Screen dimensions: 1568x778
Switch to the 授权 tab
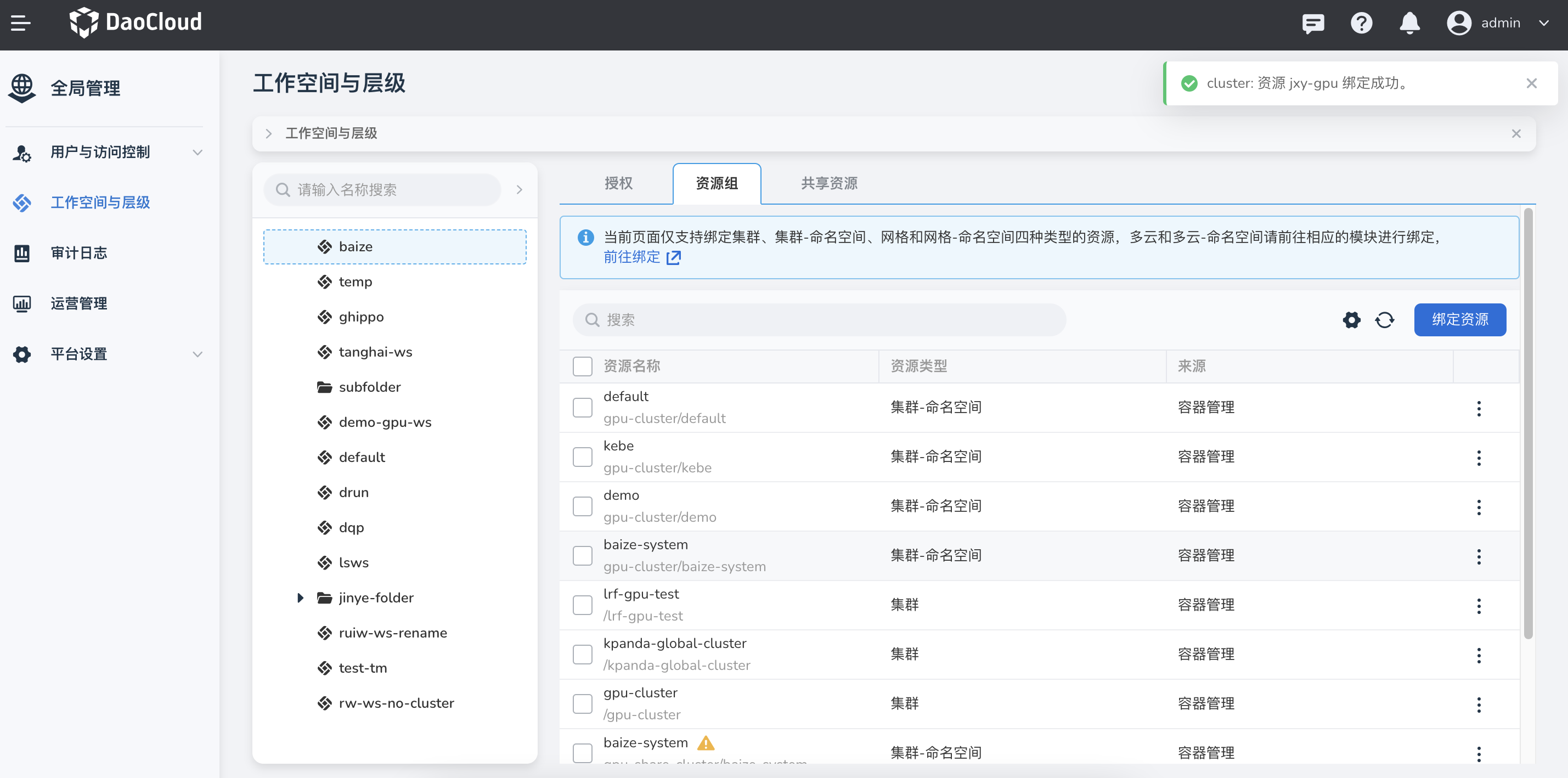618,183
